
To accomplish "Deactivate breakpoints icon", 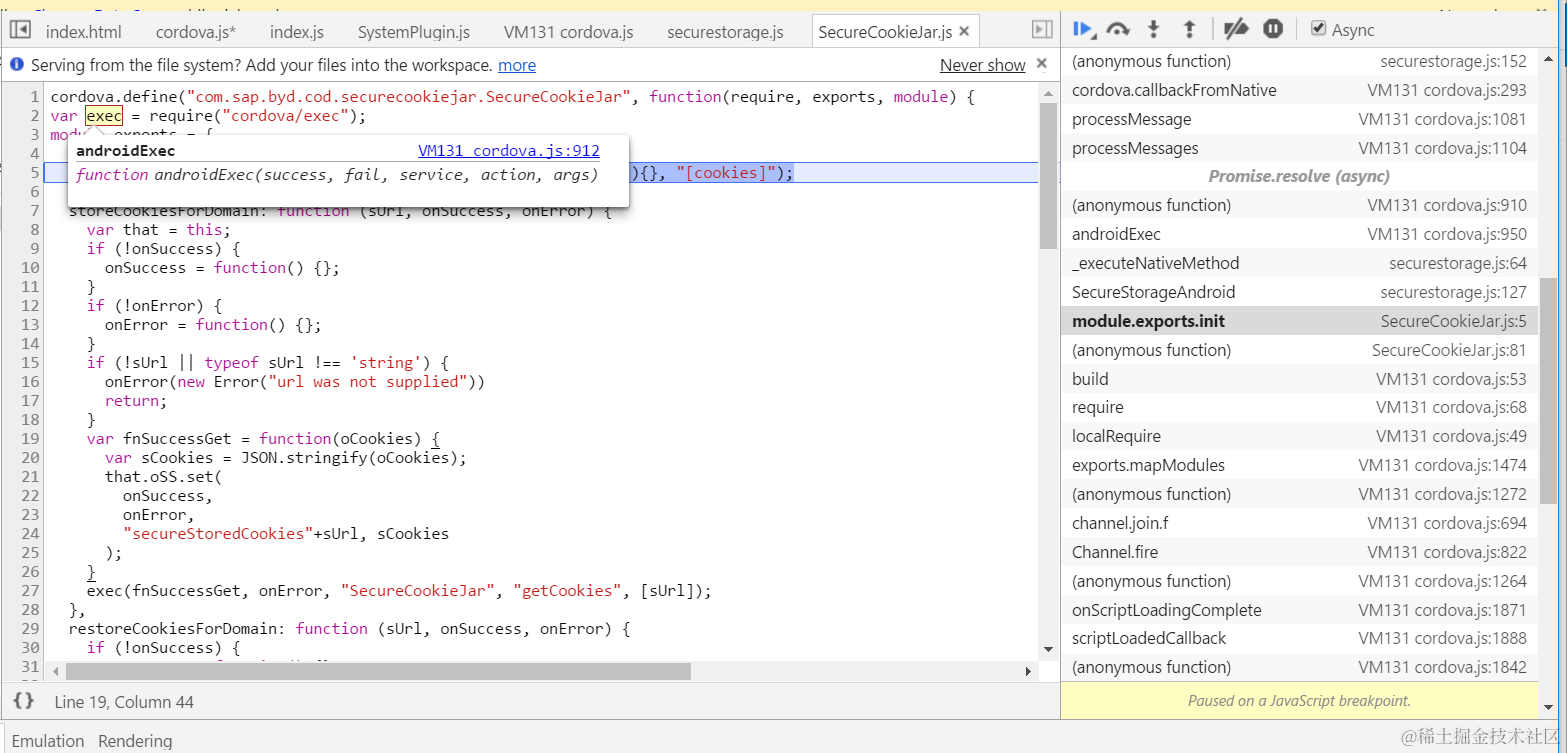I will tap(1236, 29).
